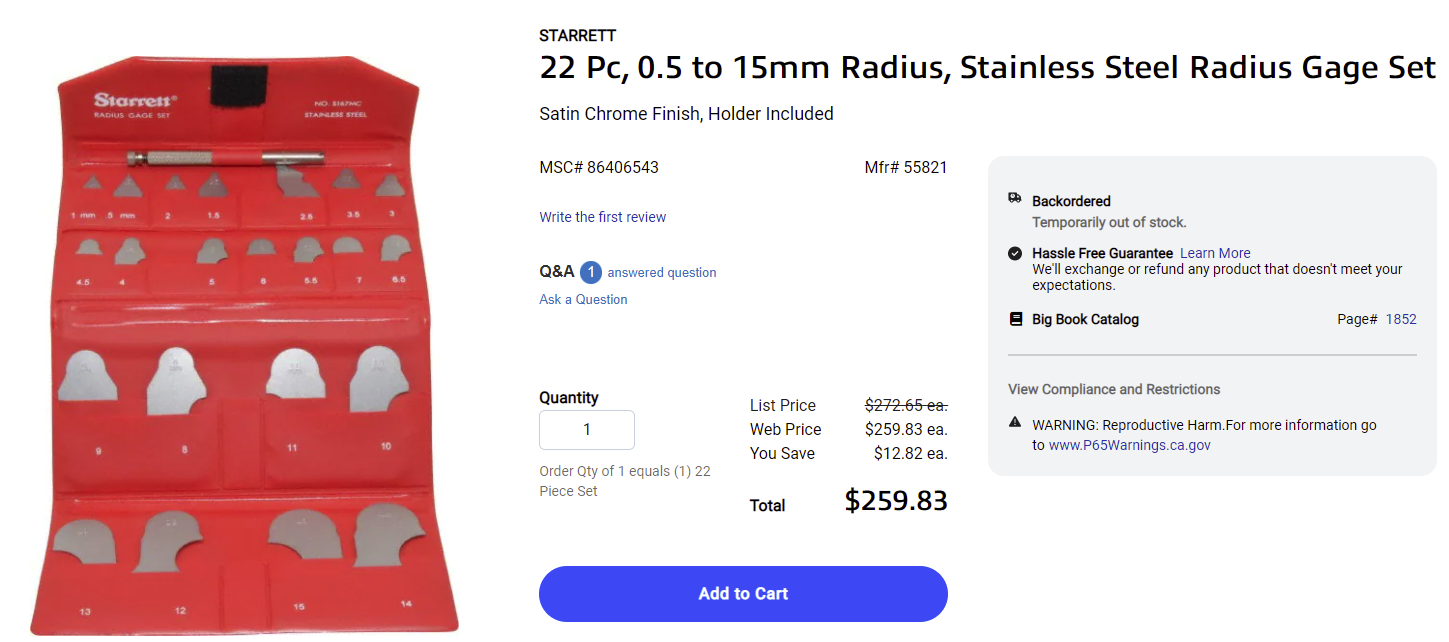The image size is (1449, 642).
Task: Click the Big Book Catalog label
Action: coord(1085,319)
